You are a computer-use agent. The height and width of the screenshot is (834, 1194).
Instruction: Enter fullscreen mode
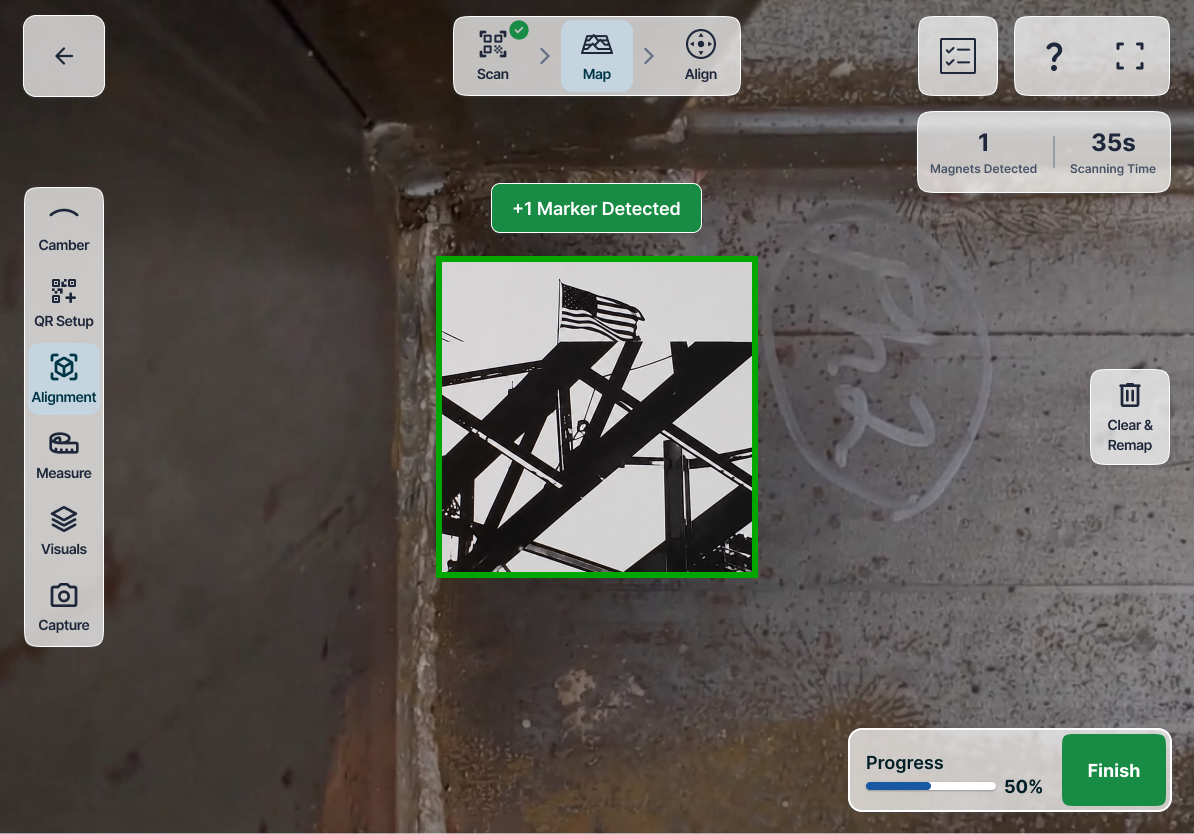click(x=1129, y=56)
